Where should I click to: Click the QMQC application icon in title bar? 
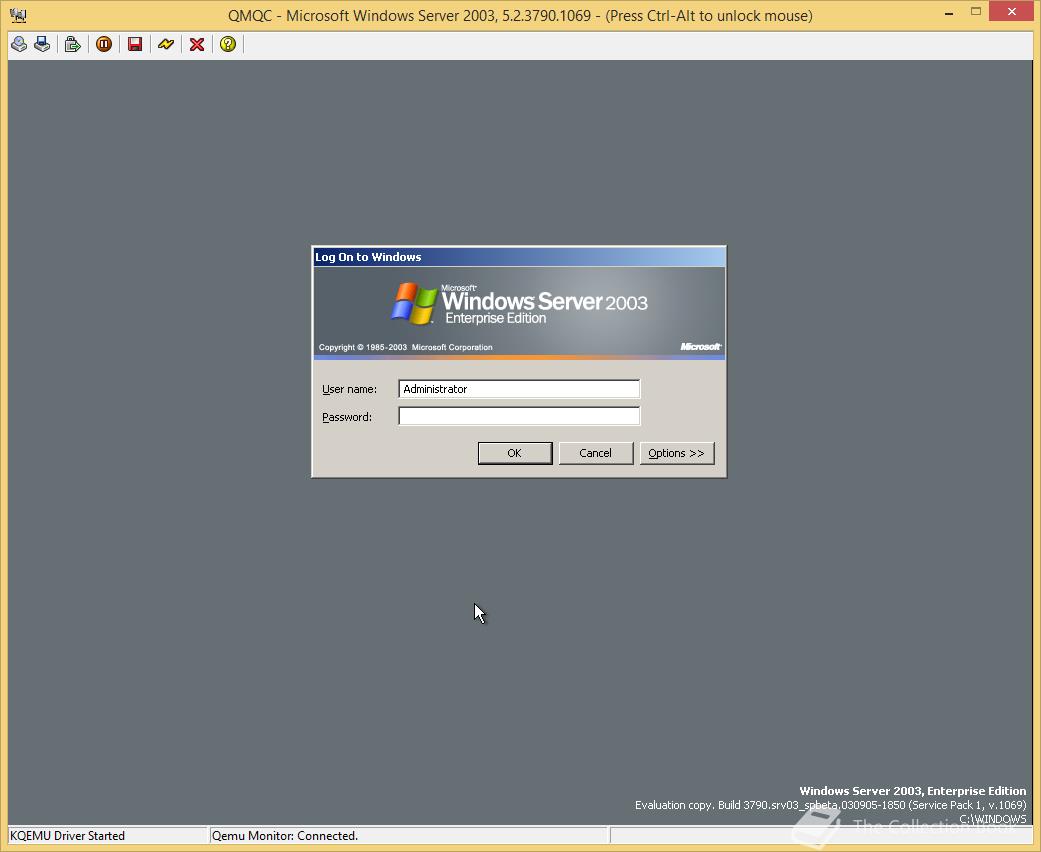tap(18, 15)
